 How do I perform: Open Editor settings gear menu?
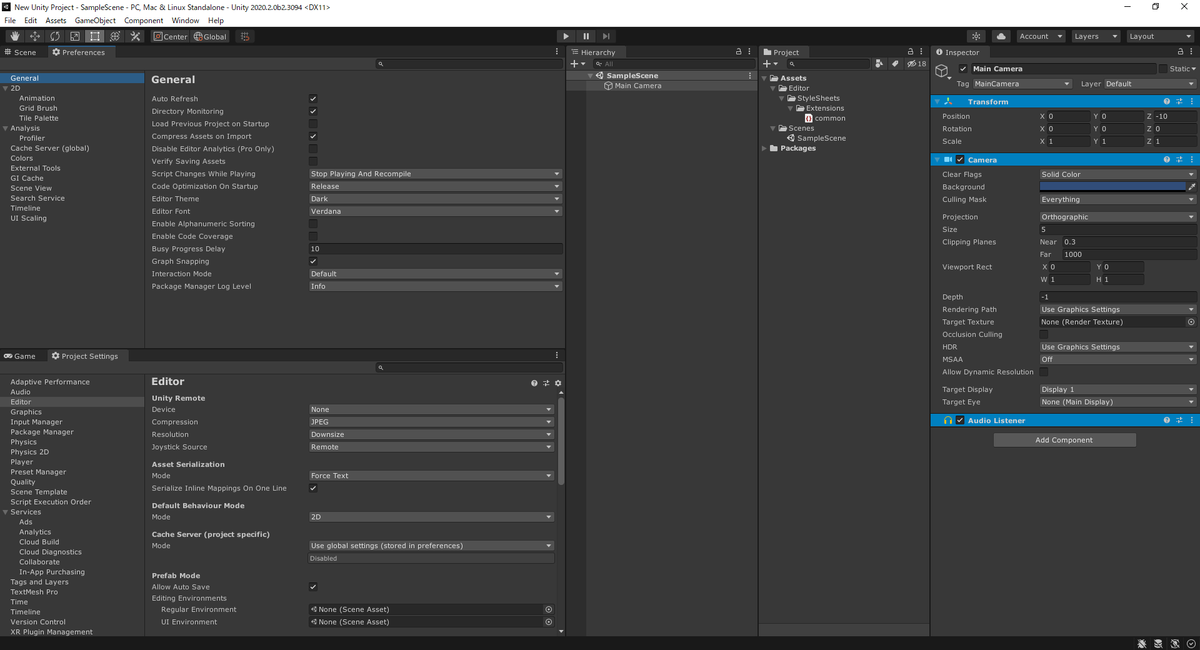[558, 383]
